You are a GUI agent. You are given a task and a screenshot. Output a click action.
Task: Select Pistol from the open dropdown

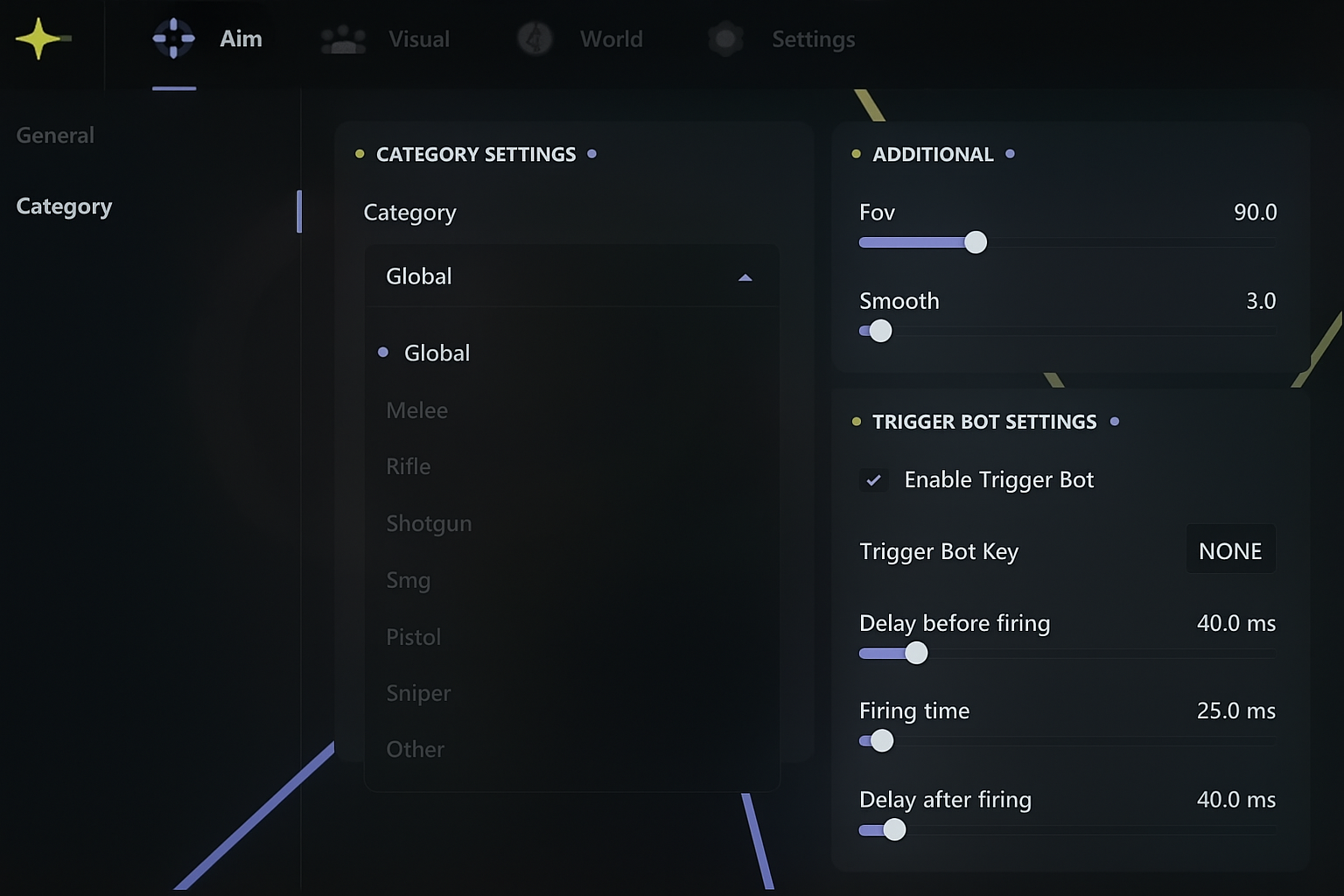pos(413,637)
